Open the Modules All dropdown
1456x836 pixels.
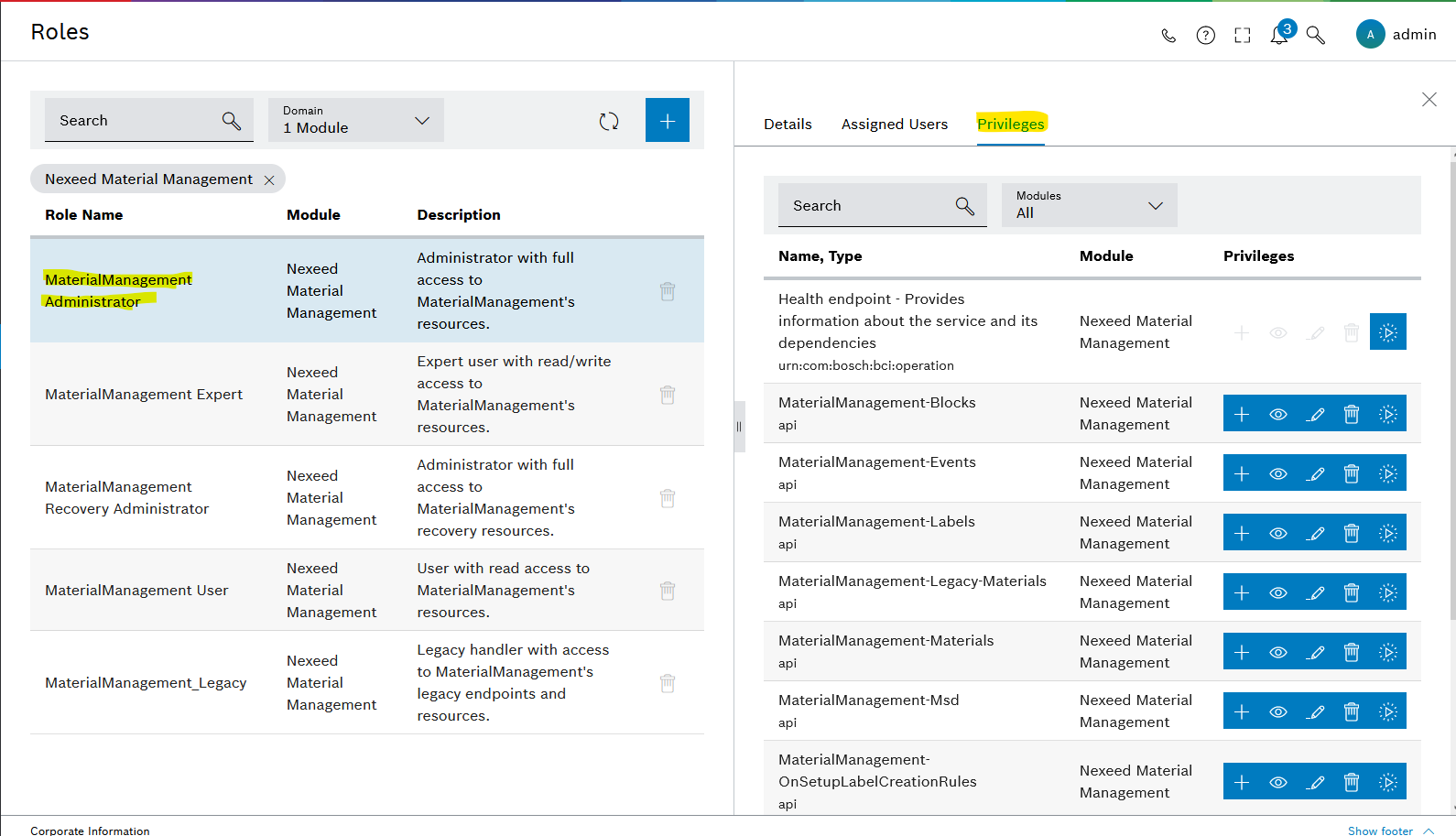point(1090,205)
